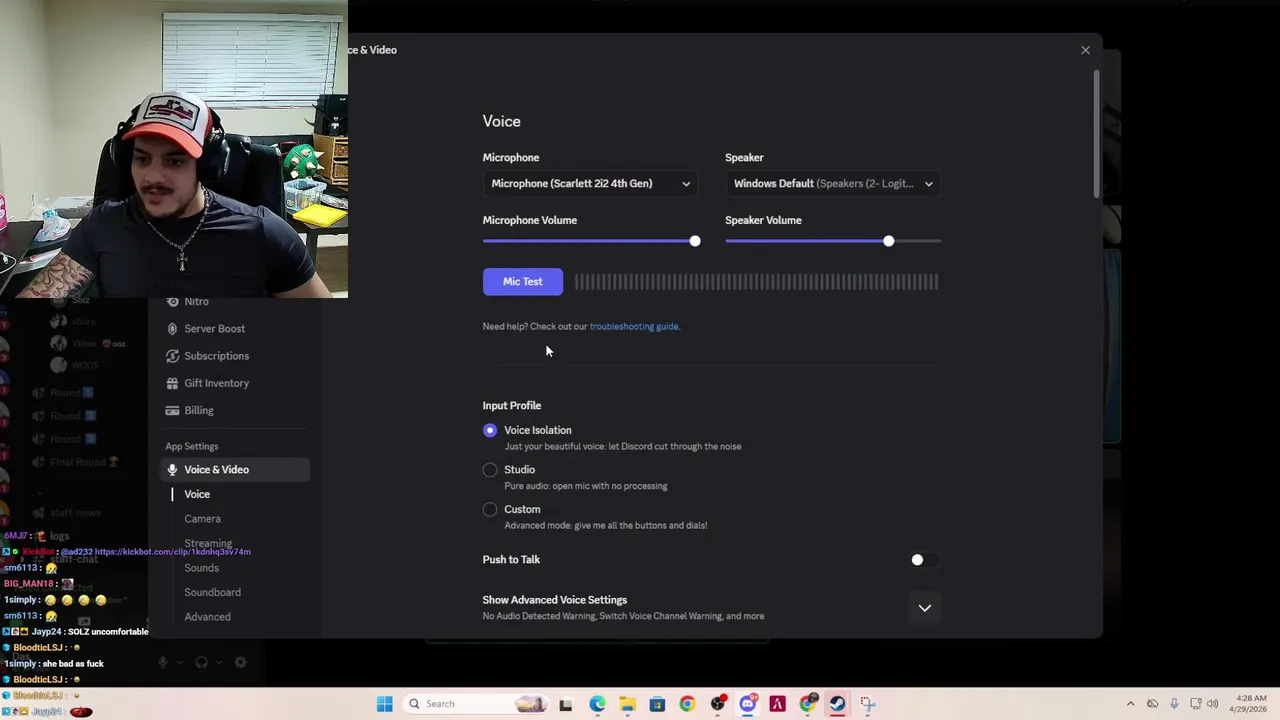This screenshot has width=1280, height=720.
Task: Switch to the Streaming sub-tab
Action: (x=208, y=543)
